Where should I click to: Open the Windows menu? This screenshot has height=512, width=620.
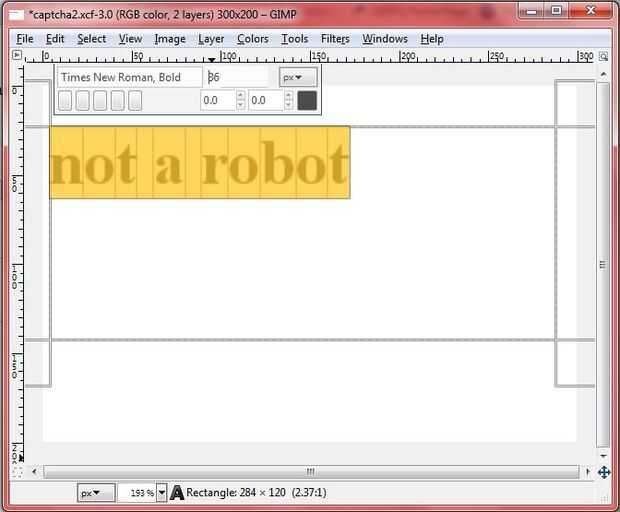[385, 39]
